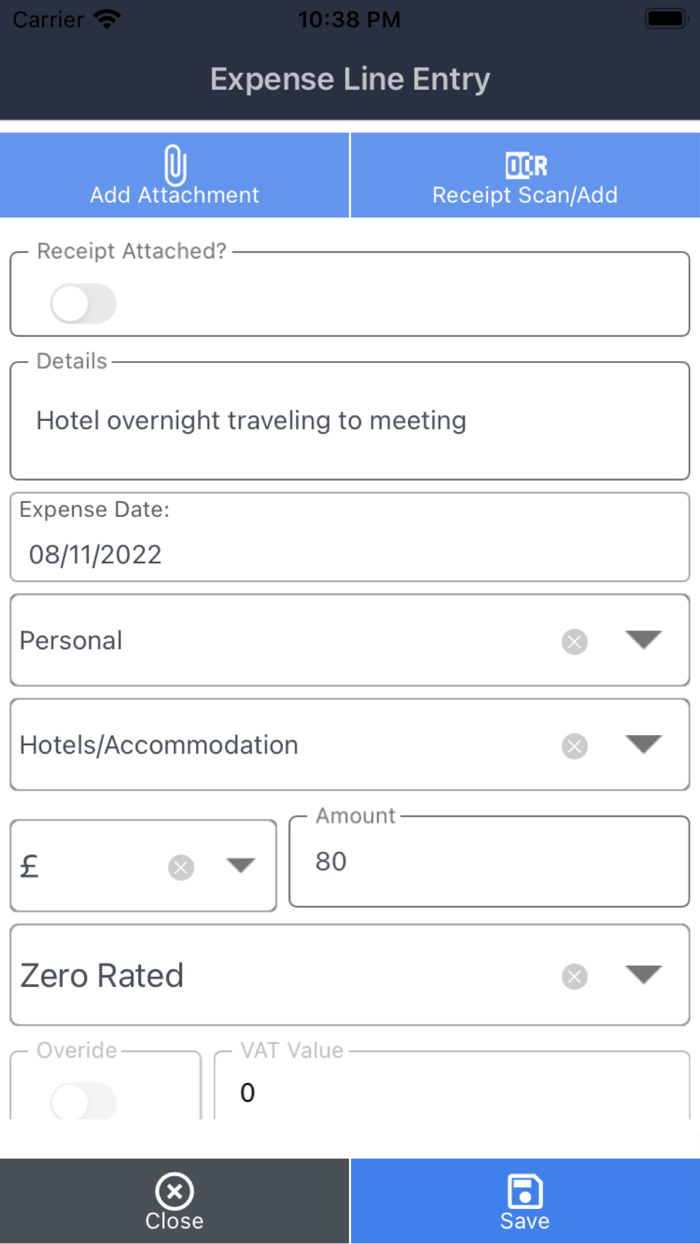The height and width of the screenshot is (1244, 700).
Task: Enable the Overide toggle switch
Action: (84, 1102)
